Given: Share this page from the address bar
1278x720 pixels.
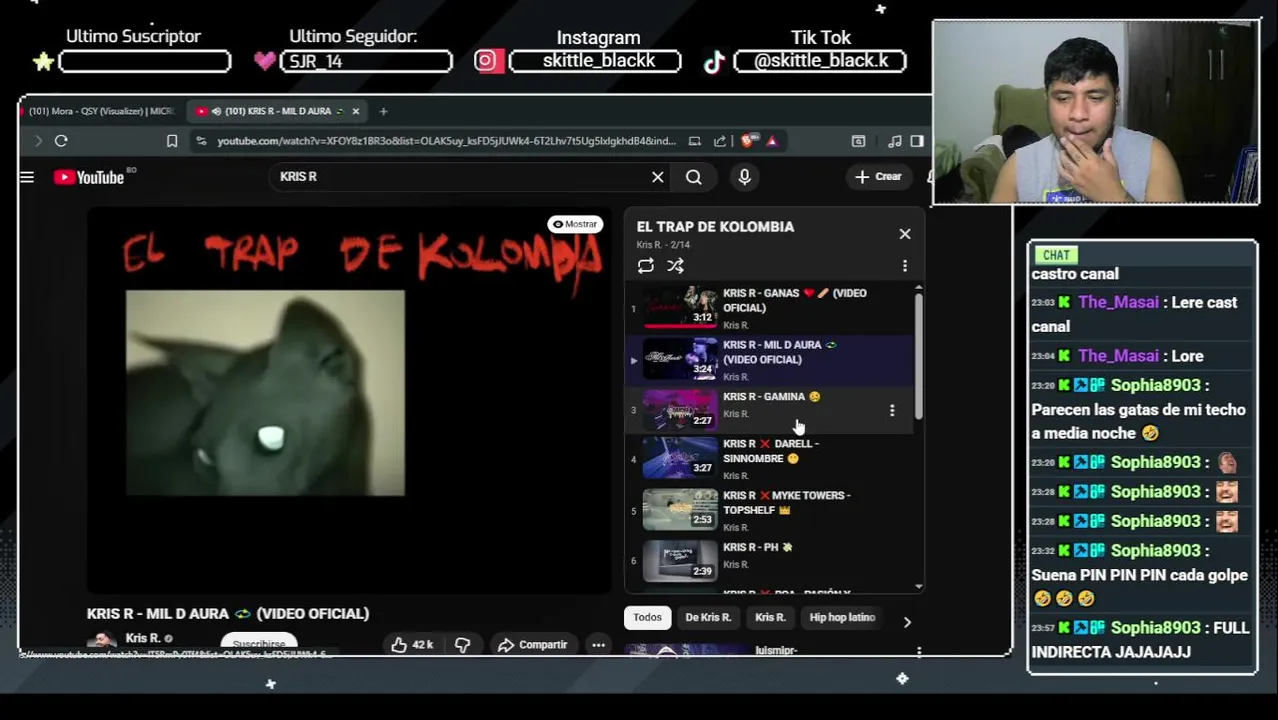Looking at the screenshot, I should click(720, 141).
